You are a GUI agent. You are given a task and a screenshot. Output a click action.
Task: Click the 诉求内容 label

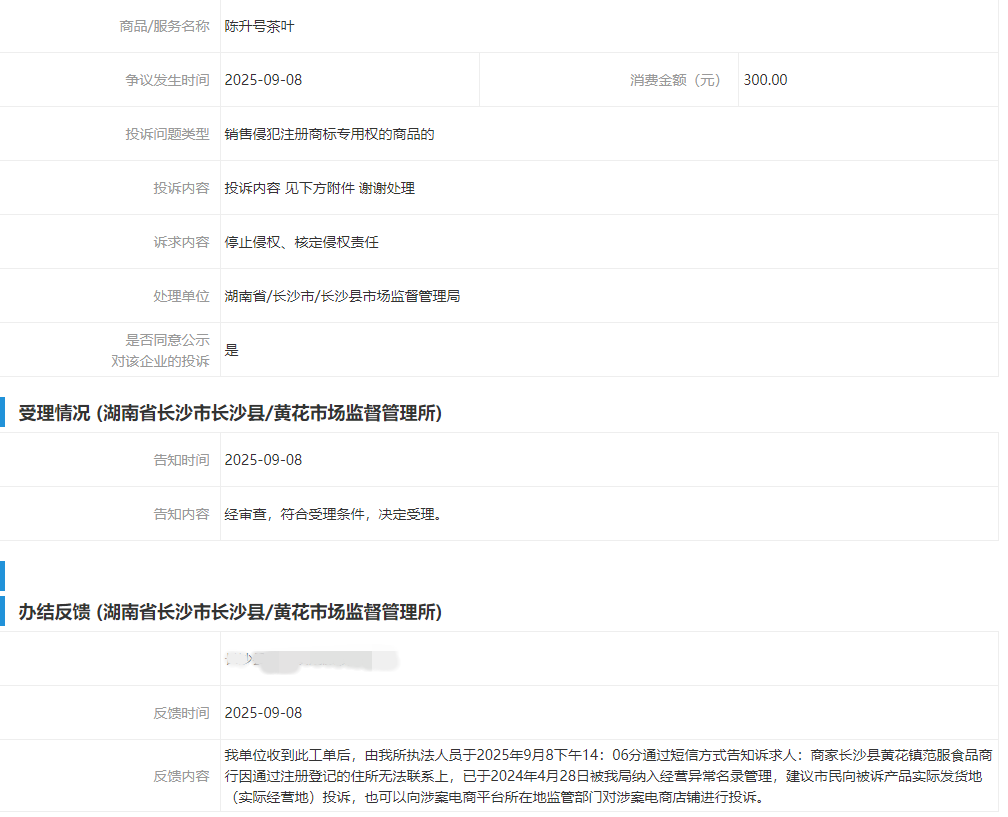pos(181,242)
